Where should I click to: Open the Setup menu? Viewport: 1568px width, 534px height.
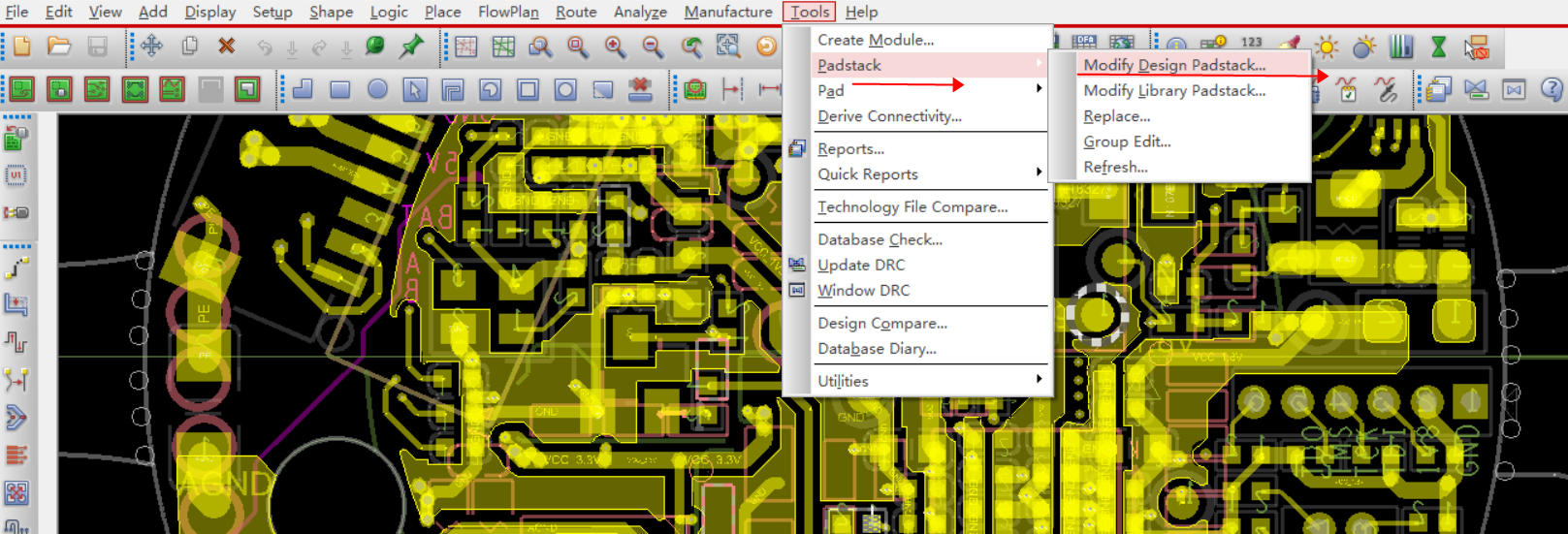[272, 12]
